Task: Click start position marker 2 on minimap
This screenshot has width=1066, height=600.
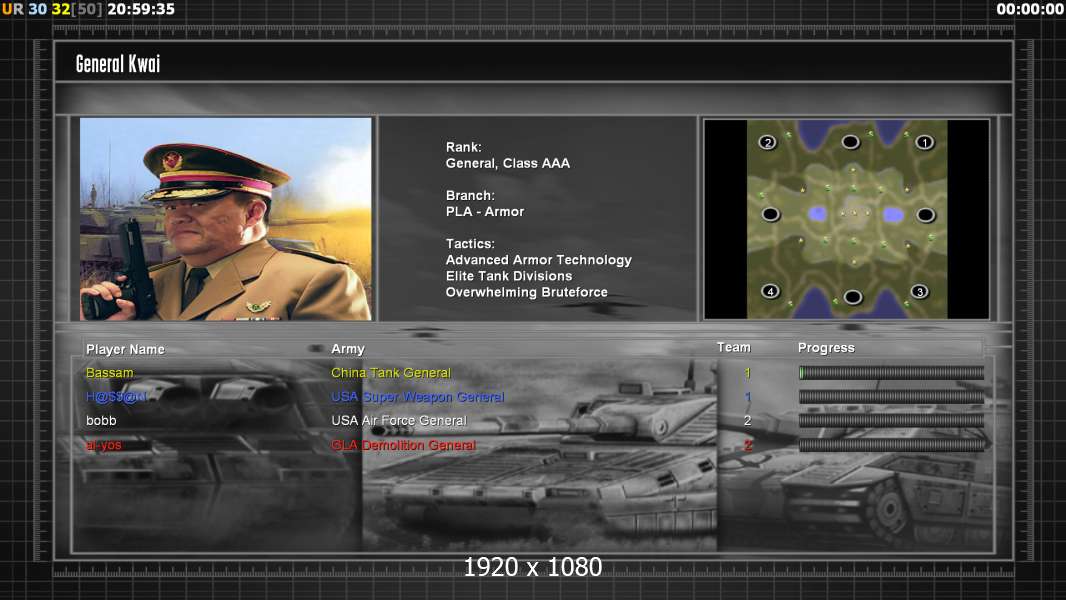Action: point(768,143)
